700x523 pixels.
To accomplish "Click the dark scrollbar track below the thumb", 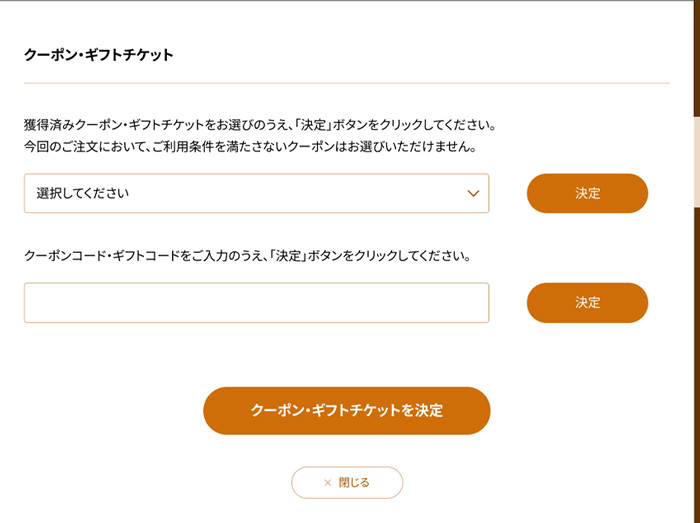I will click(697, 365).
